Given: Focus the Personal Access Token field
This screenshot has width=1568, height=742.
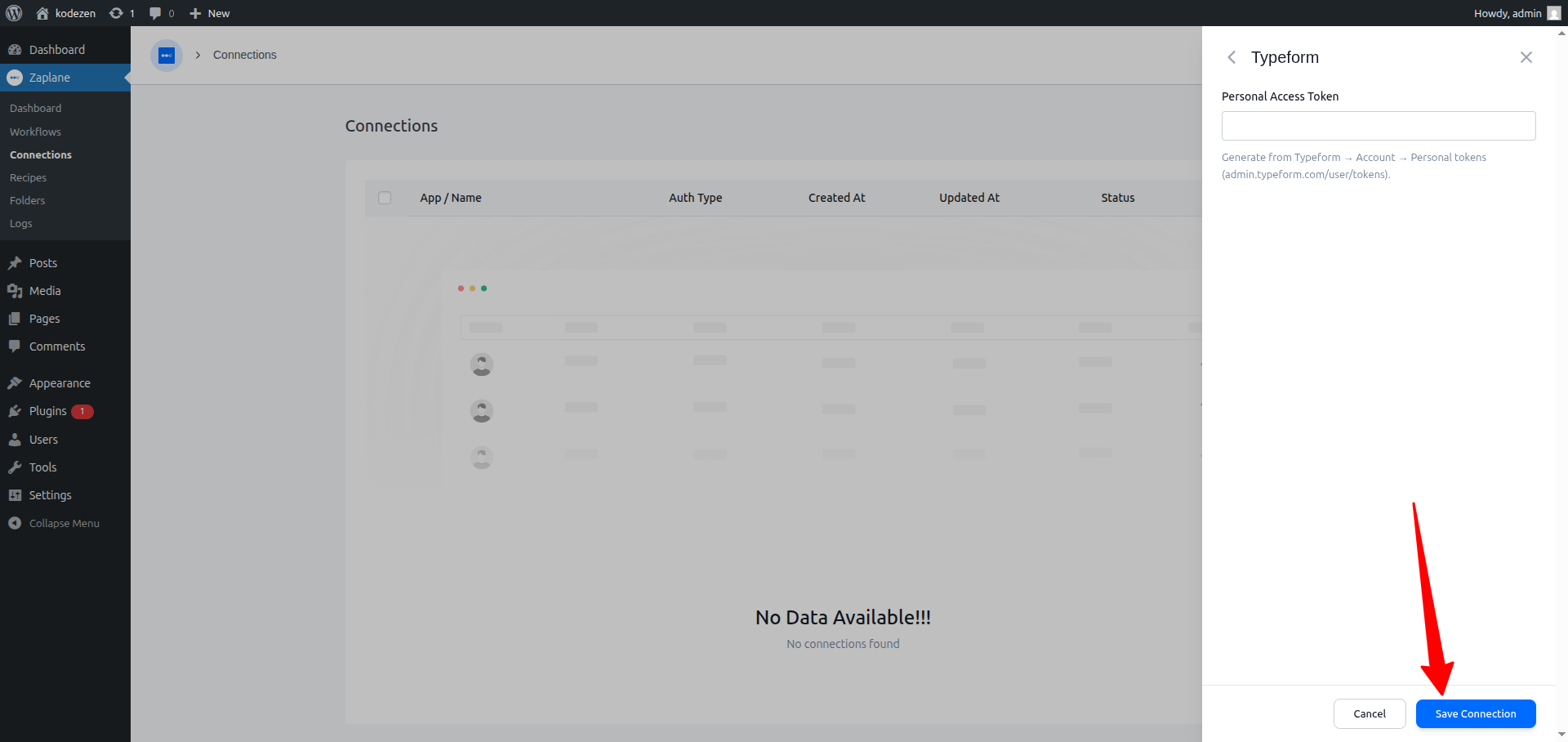Looking at the screenshot, I should click(1379, 126).
